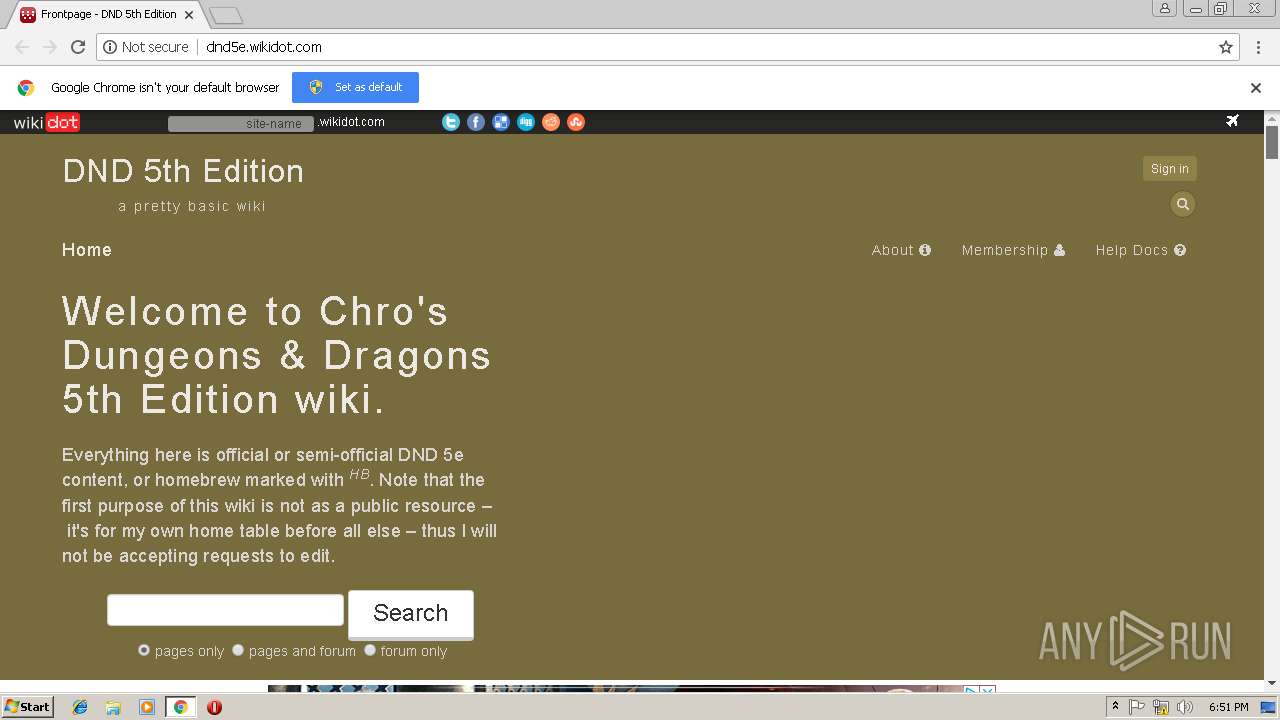The height and width of the screenshot is (720, 1280).
Task: Click the Home navigation item
Action: click(x=87, y=250)
